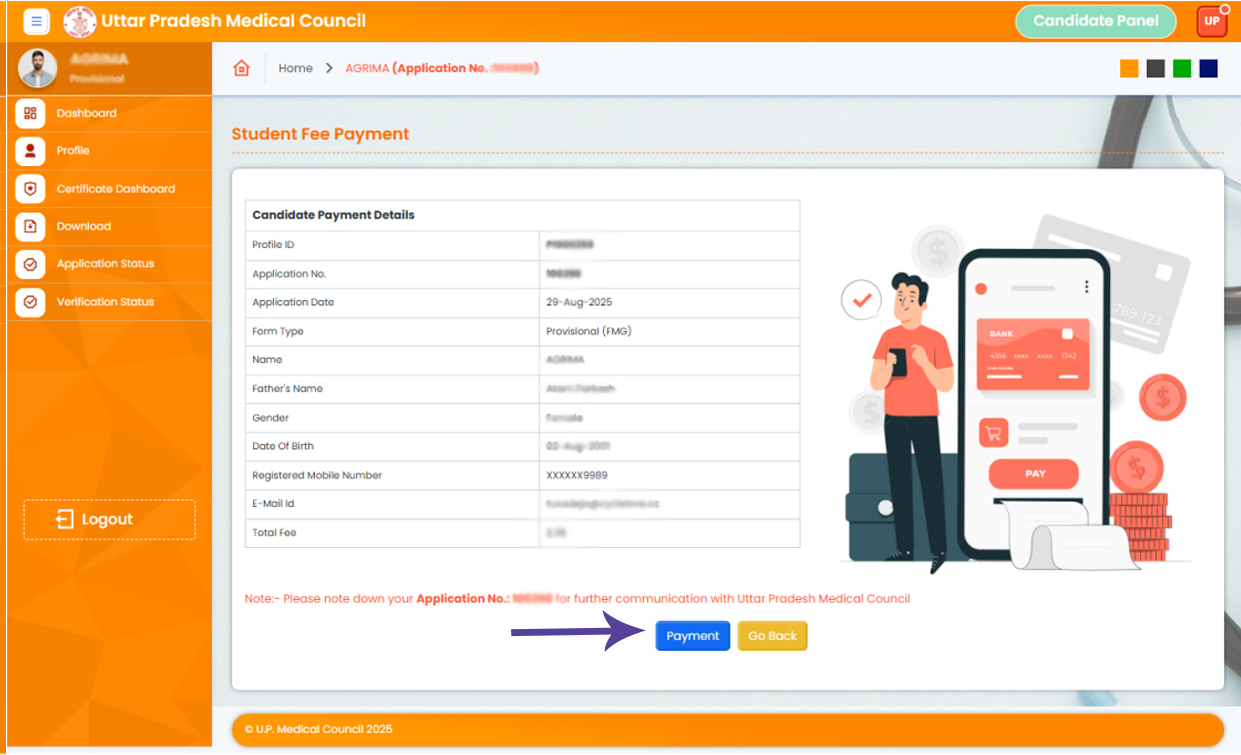Select the orange theme color swatch
This screenshot has height=755, width=1241.
coord(1129,69)
